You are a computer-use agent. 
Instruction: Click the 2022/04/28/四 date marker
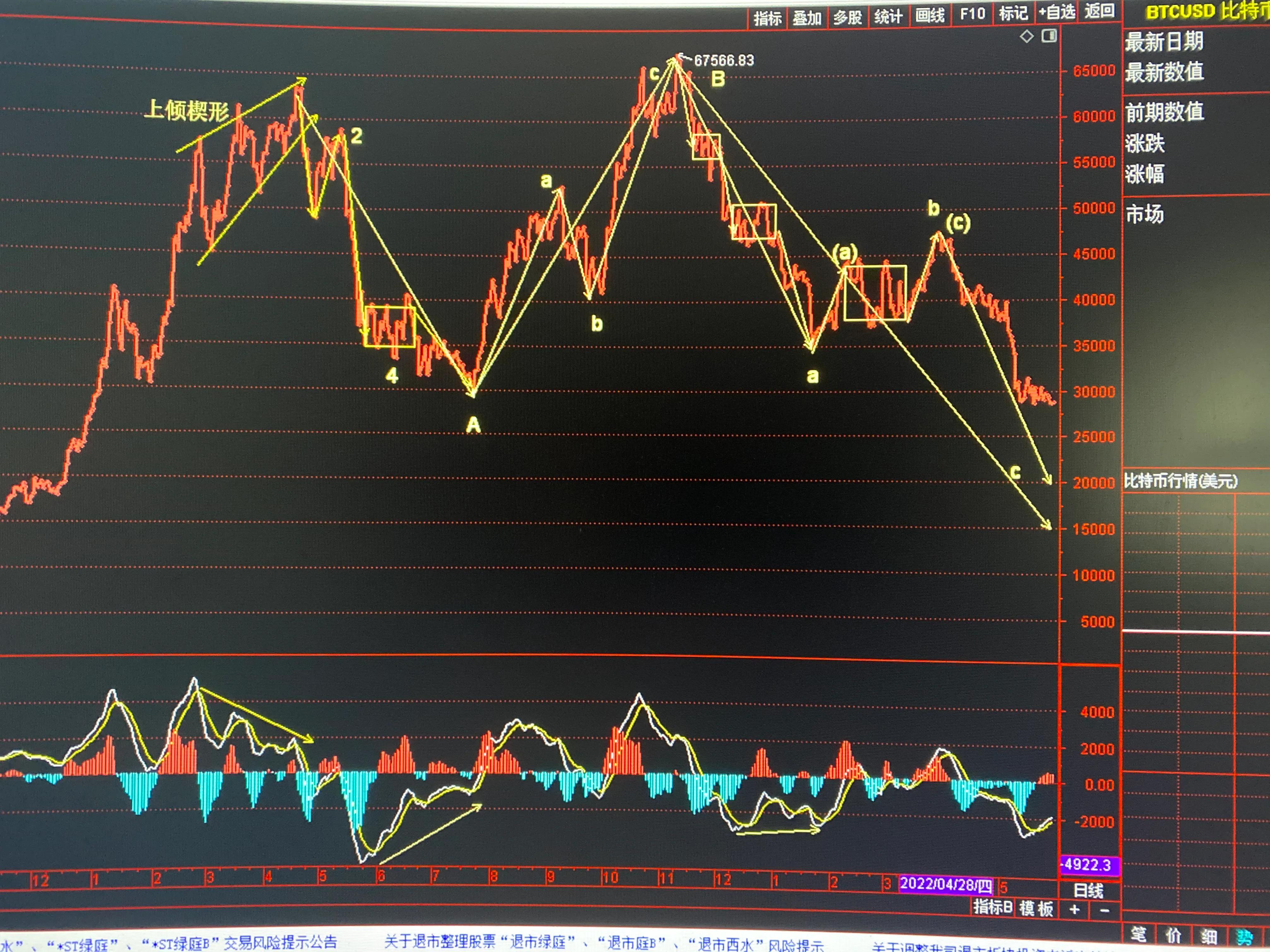pyautogui.click(x=946, y=884)
